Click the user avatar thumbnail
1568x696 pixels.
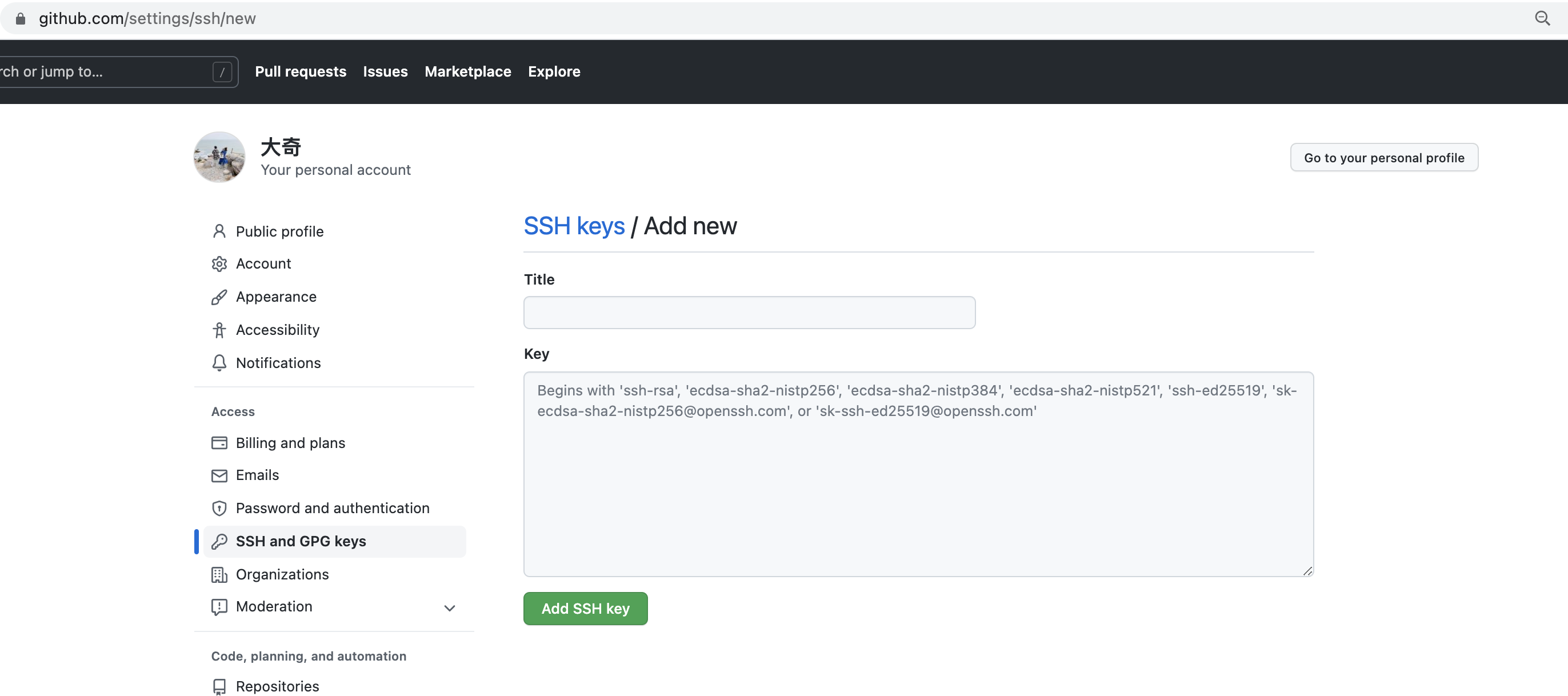[219, 157]
